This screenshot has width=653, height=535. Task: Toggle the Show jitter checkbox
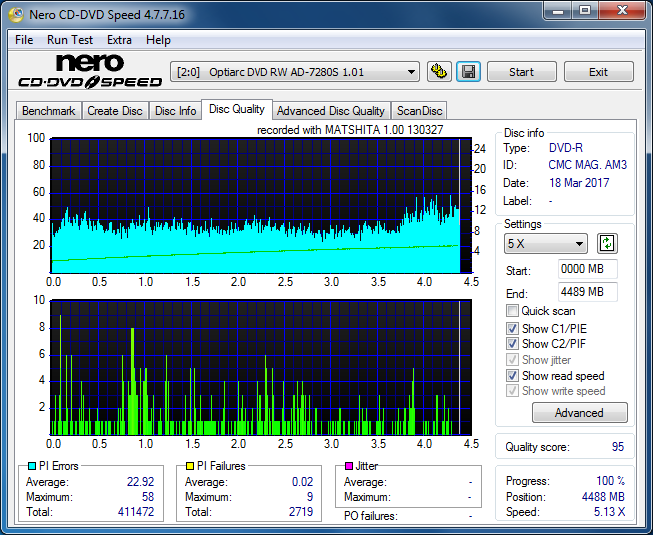pos(512,360)
